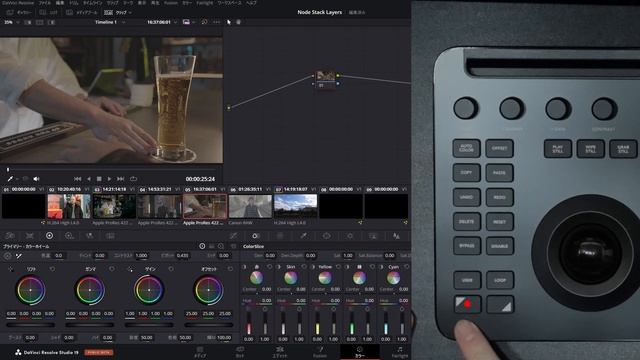Stop viewer playback
Viewport: 640px width, 360px height.
click(99, 179)
